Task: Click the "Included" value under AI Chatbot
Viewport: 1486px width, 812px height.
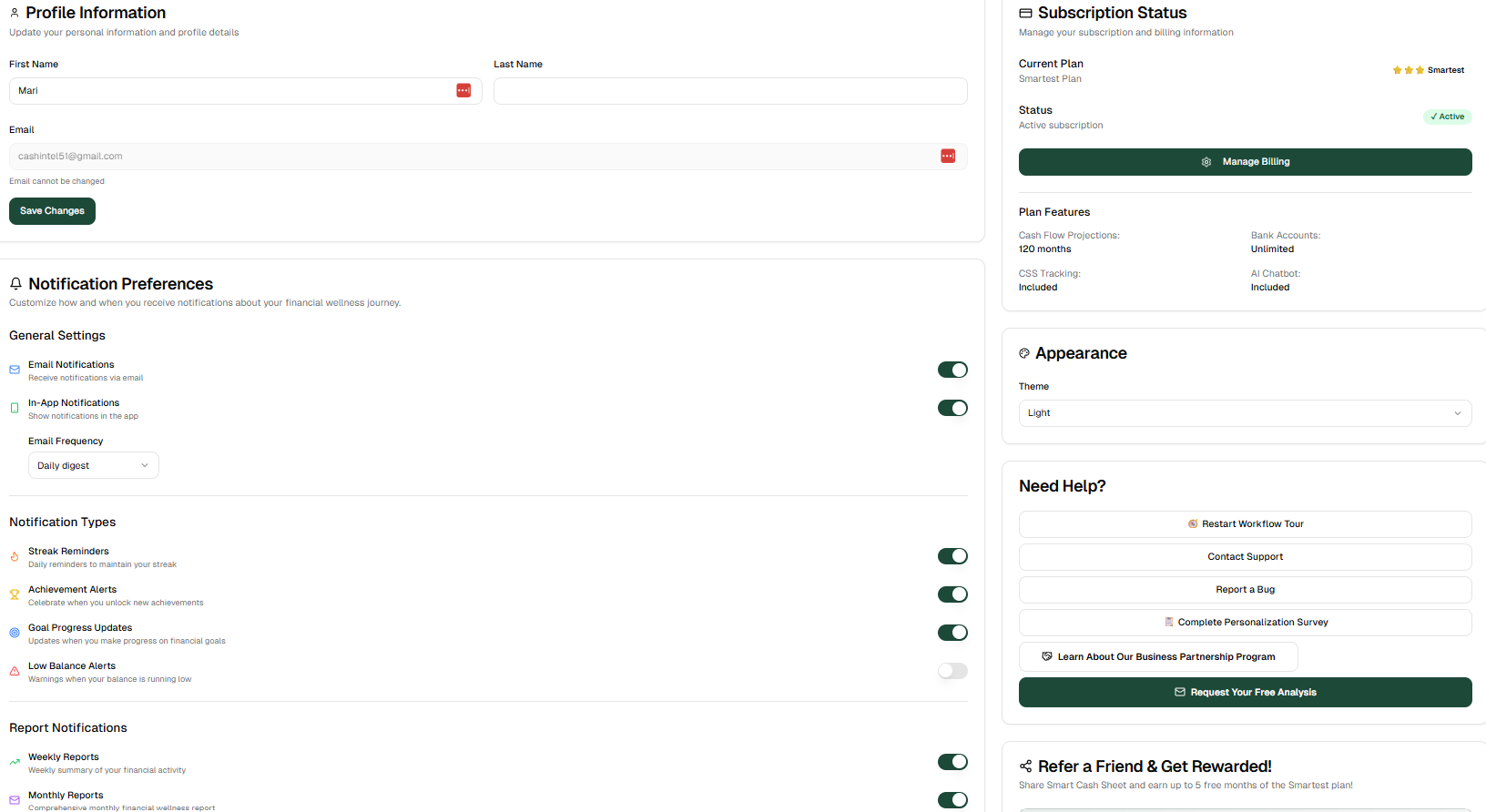Action: [x=1270, y=288]
